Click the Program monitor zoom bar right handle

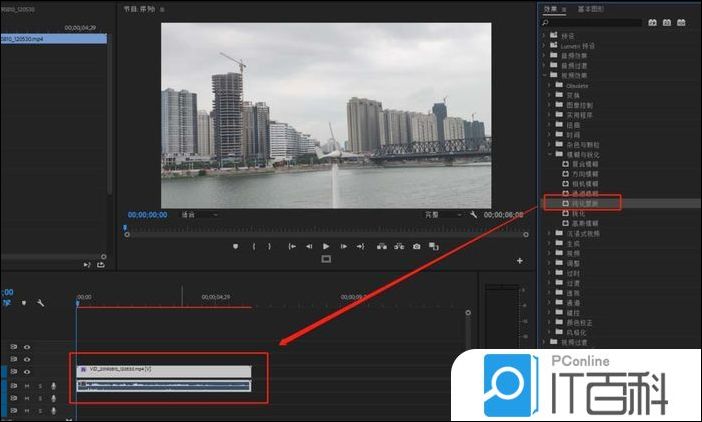(526, 234)
